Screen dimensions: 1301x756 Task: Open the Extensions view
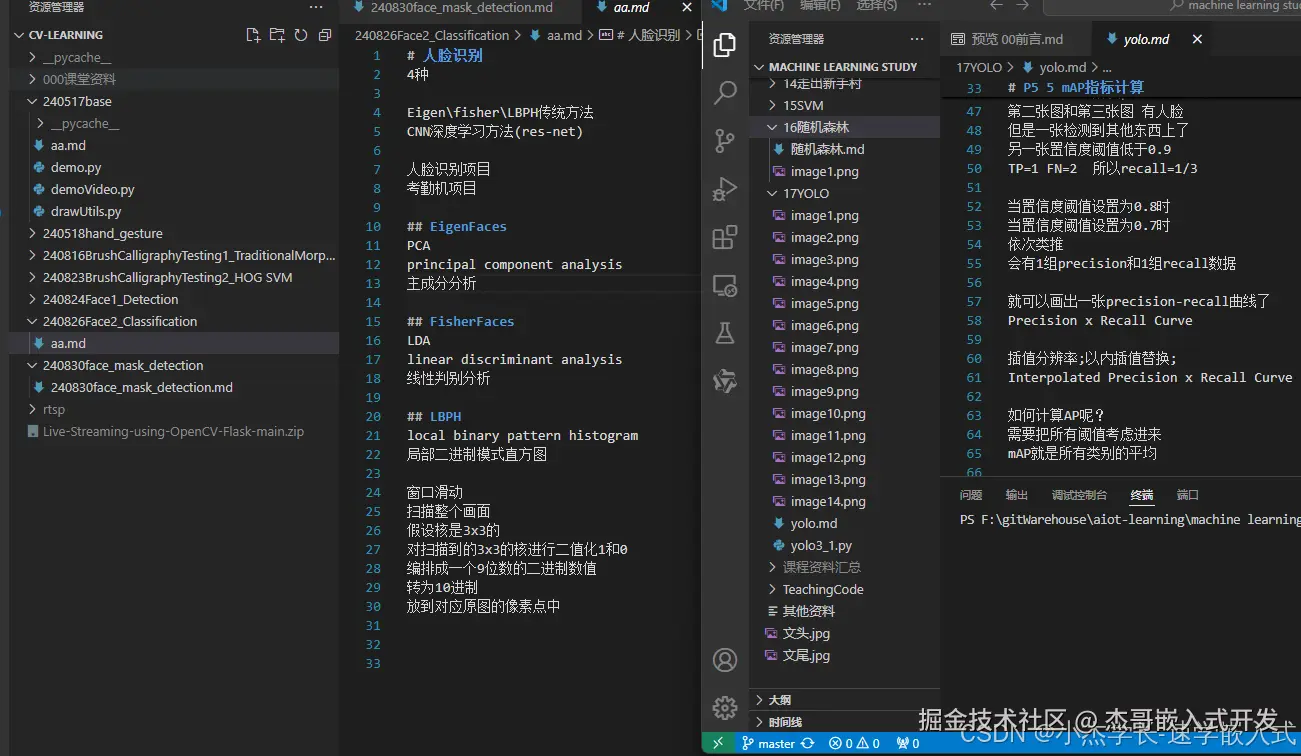(x=724, y=237)
